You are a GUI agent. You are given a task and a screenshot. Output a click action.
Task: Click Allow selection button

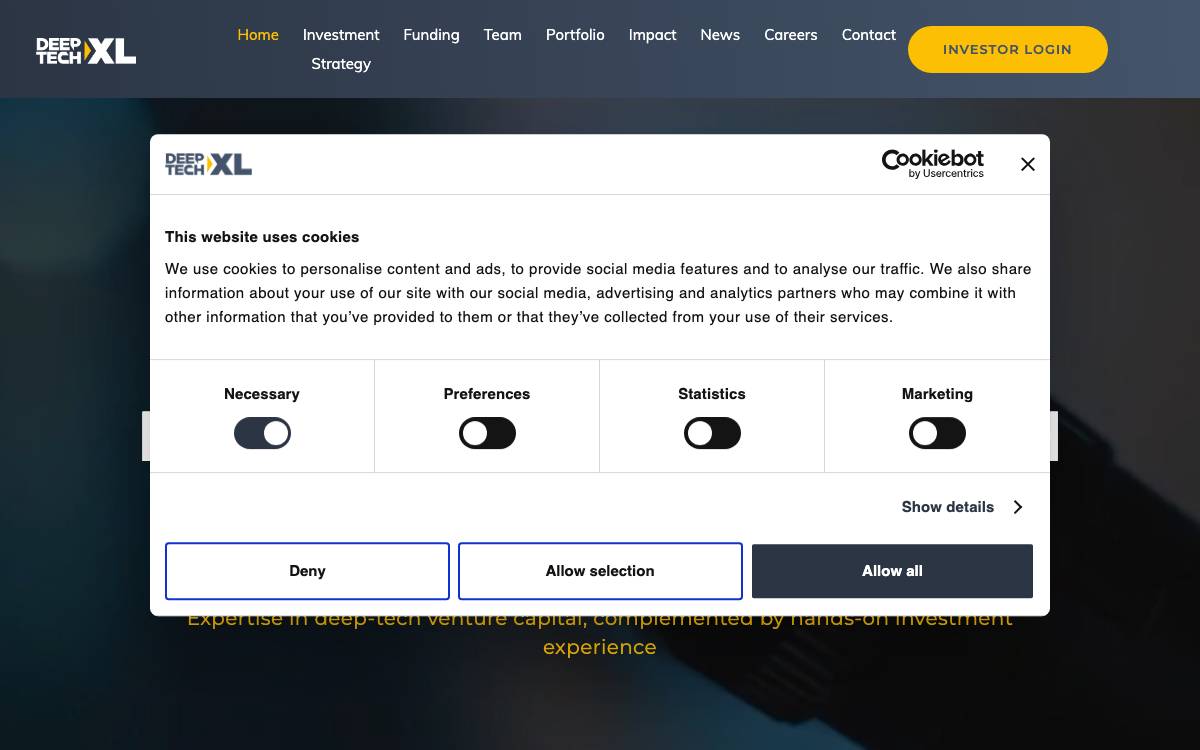tap(600, 571)
